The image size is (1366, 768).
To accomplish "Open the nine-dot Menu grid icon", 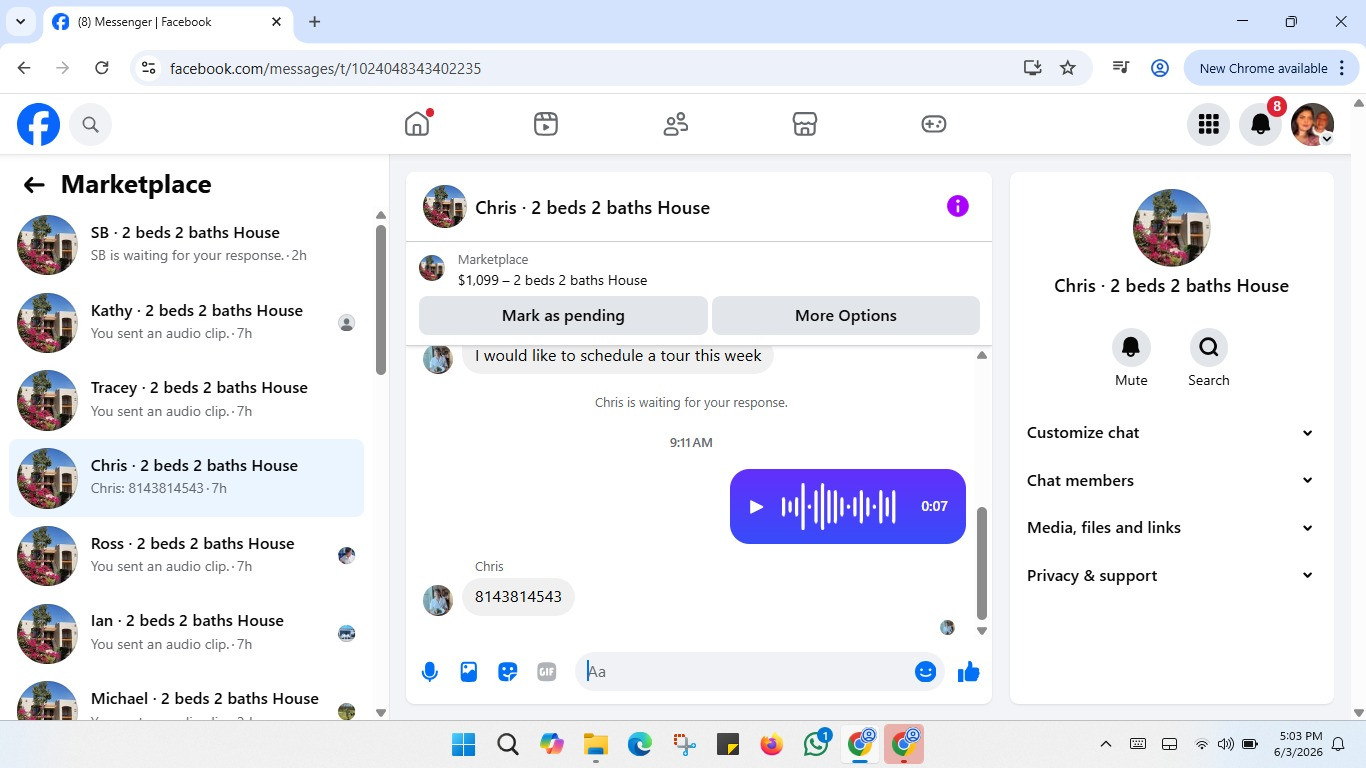I will click(1209, 124).
